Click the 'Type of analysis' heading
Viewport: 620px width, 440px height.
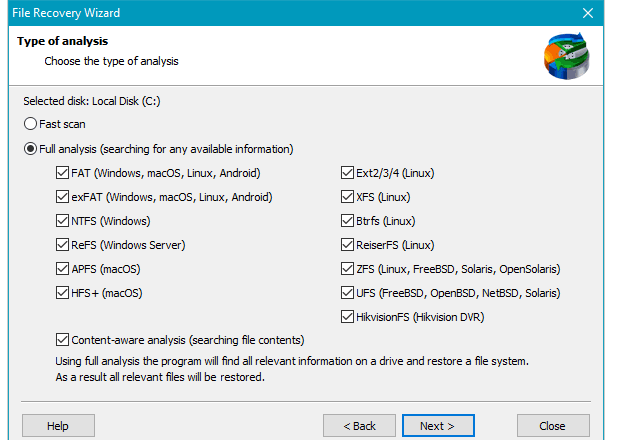coord(62,41)
